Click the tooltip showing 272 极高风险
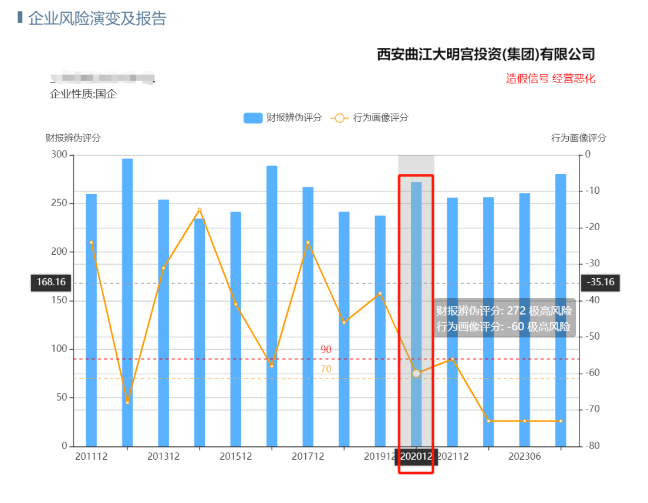 pyautogui.click(x=504, y=318)
